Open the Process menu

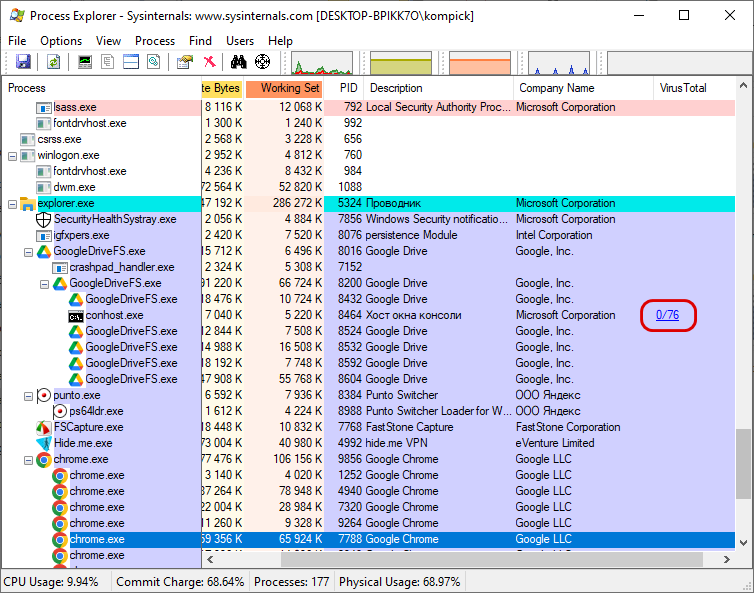click(x=155, y=41)
